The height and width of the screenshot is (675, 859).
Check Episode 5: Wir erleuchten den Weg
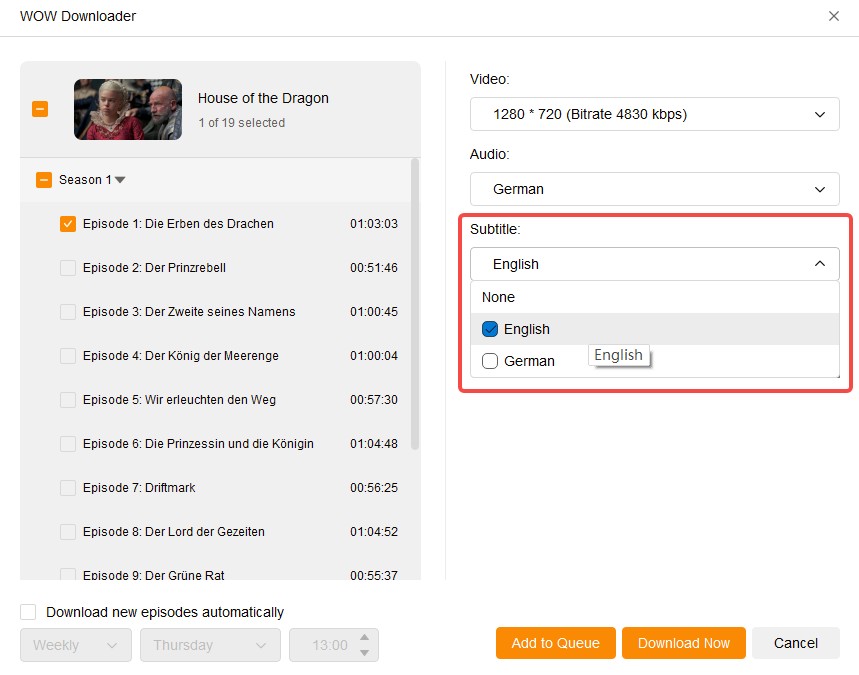67,400
